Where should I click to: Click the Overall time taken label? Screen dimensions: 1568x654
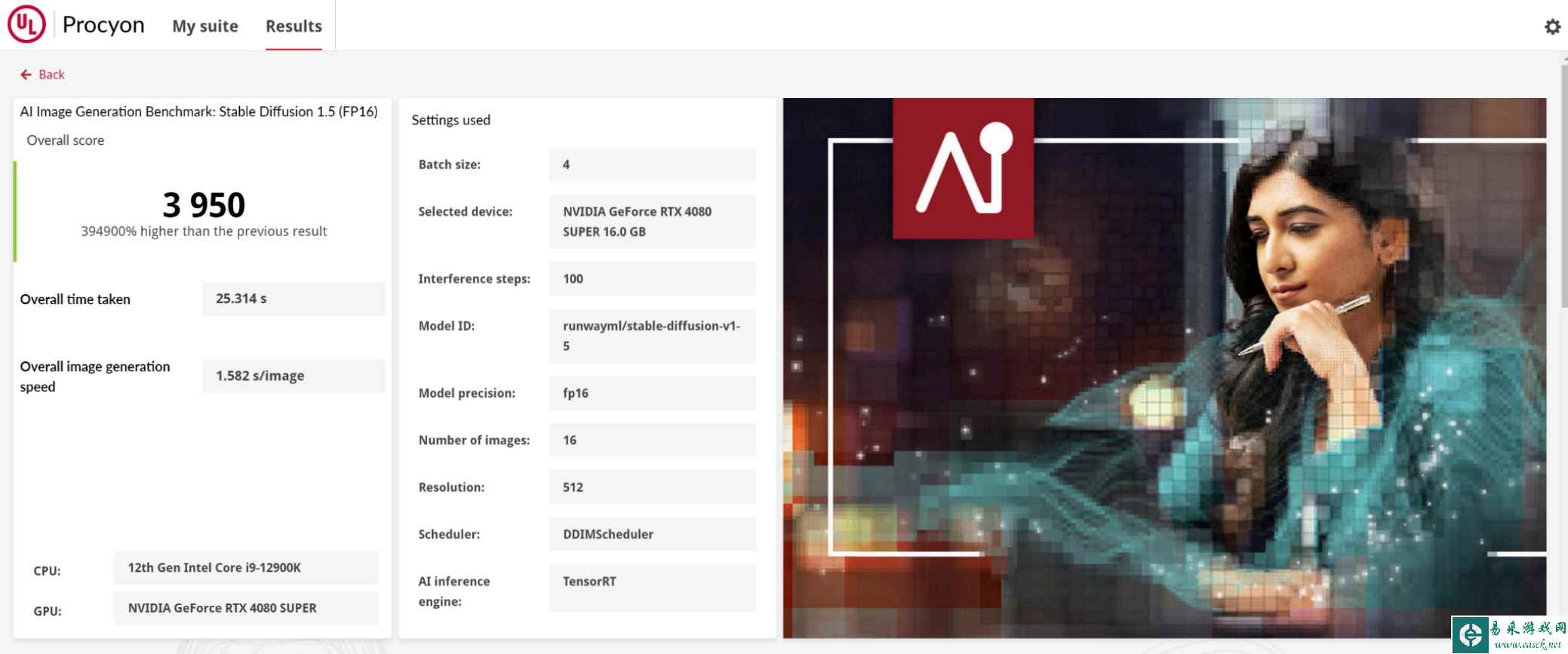(x=75, y=299)
